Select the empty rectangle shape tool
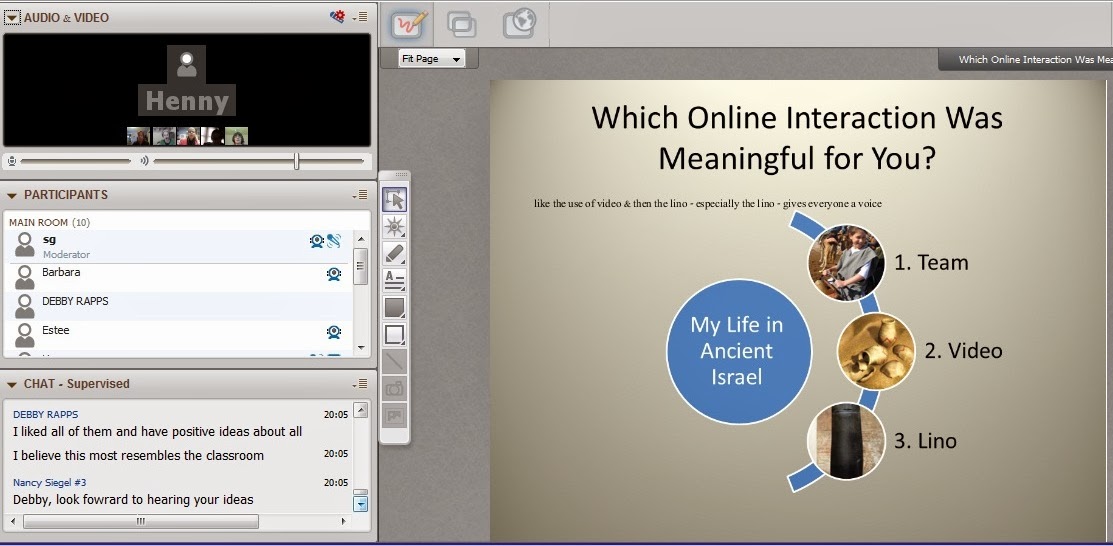Screen dimensions: 1113x546 395,334
